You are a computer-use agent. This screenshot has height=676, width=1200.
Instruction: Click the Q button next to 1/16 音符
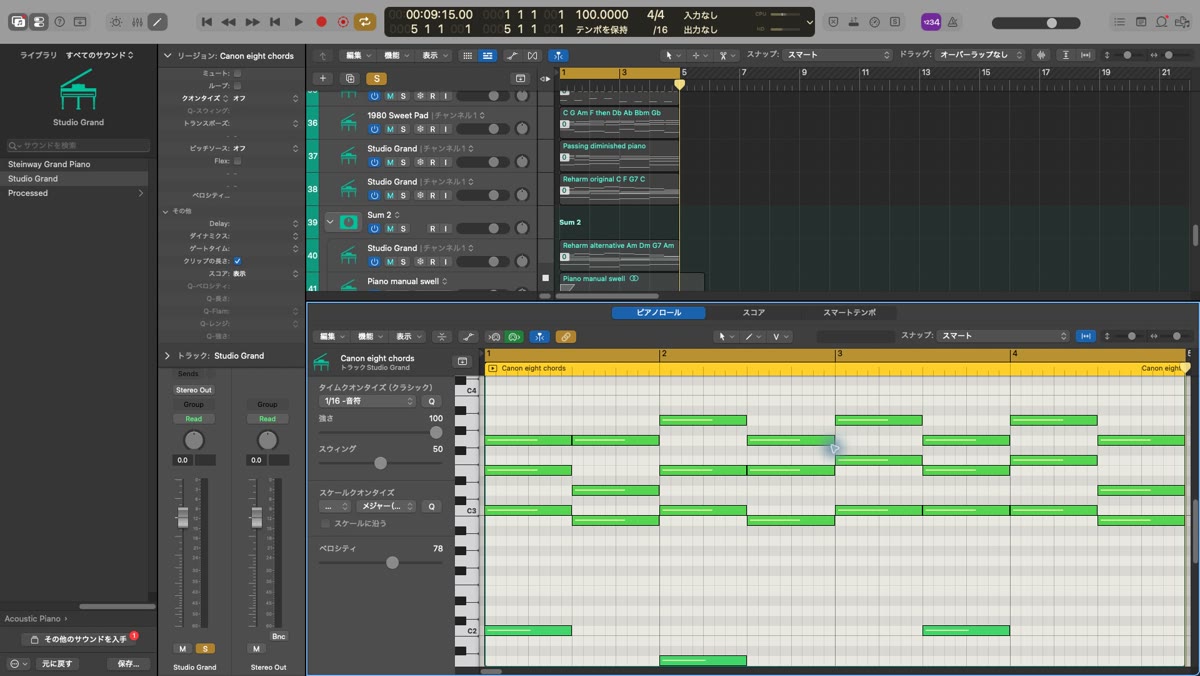pyautogui.click(x=432, y=401)
